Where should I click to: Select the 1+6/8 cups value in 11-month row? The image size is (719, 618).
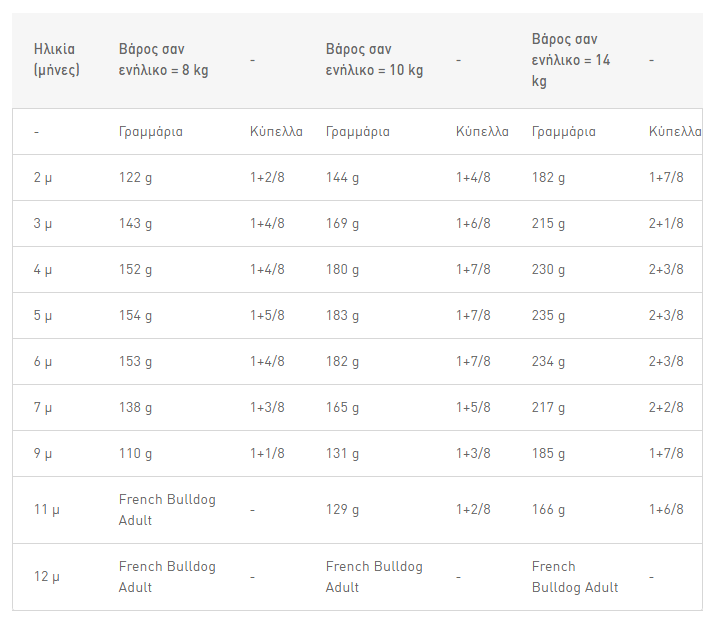[x=666, y=509]
